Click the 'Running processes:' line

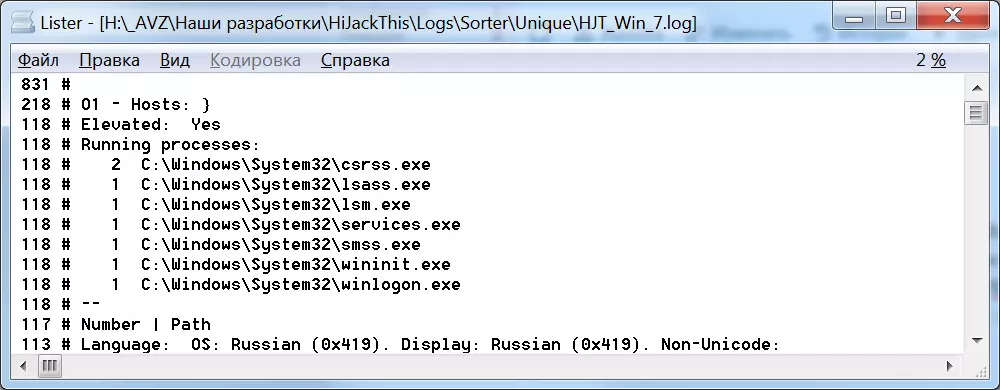coord(140,144)
